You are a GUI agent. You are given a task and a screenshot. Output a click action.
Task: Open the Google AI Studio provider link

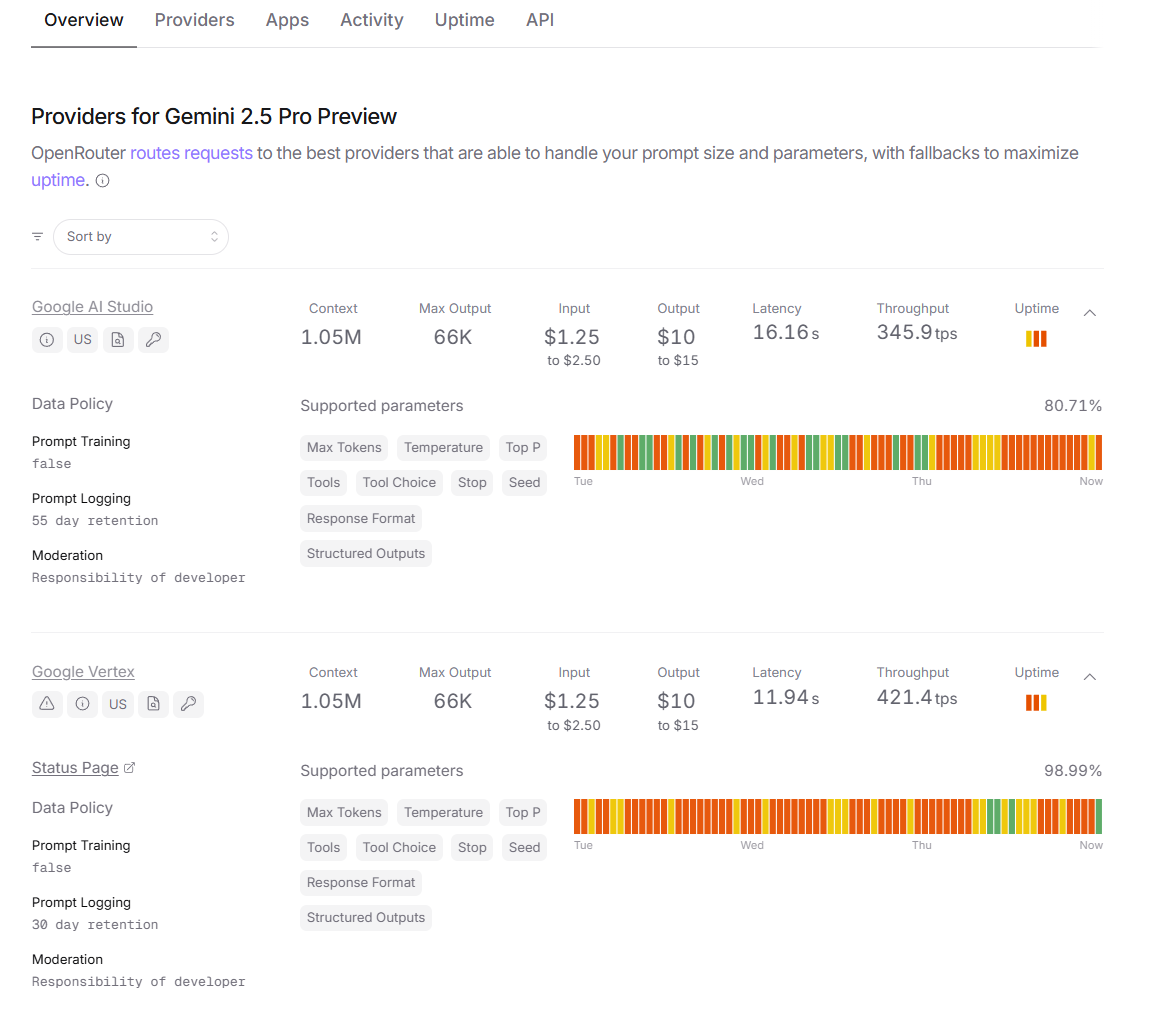92,307
